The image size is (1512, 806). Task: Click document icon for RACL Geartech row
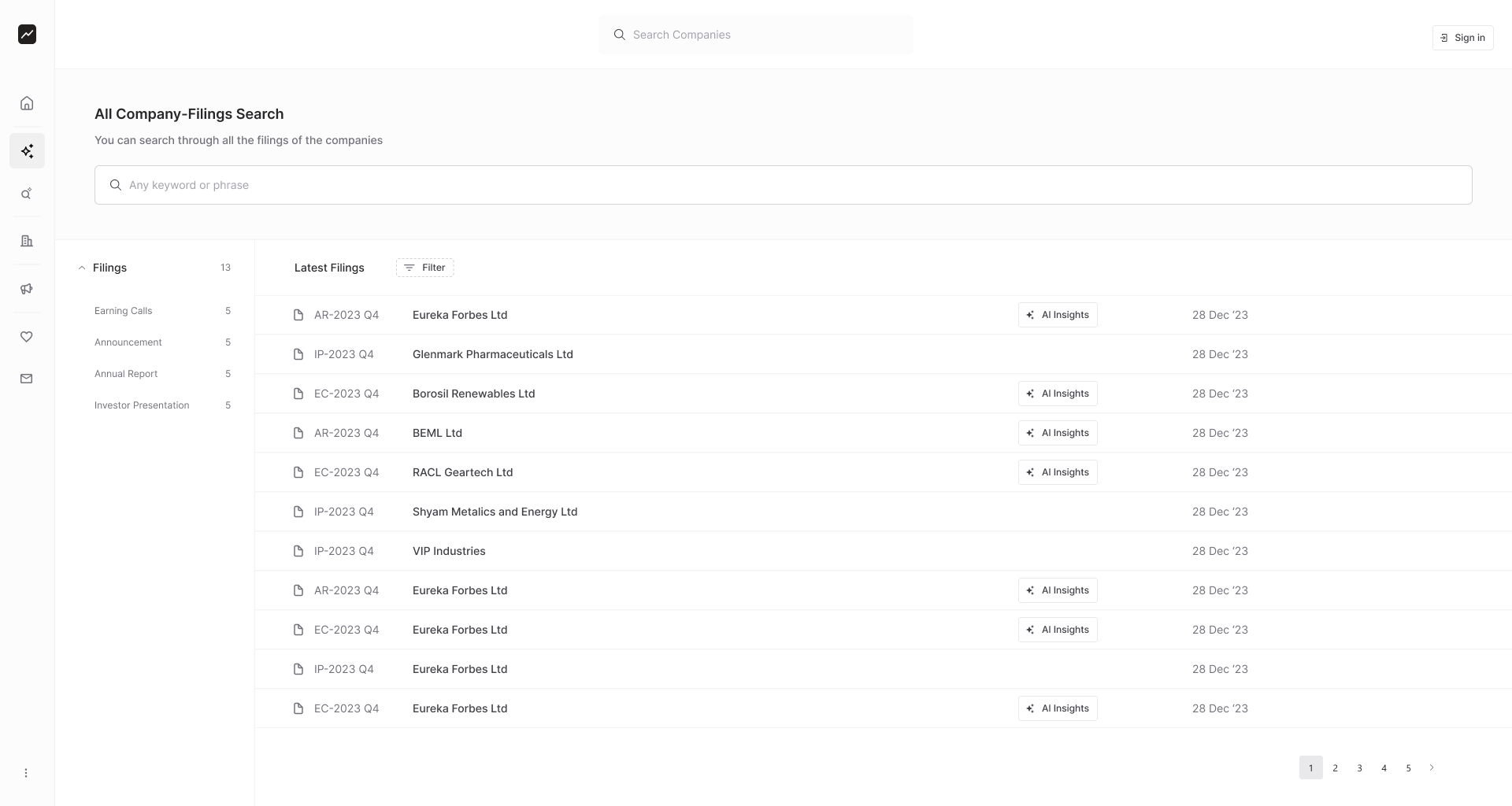click(298, 472)
